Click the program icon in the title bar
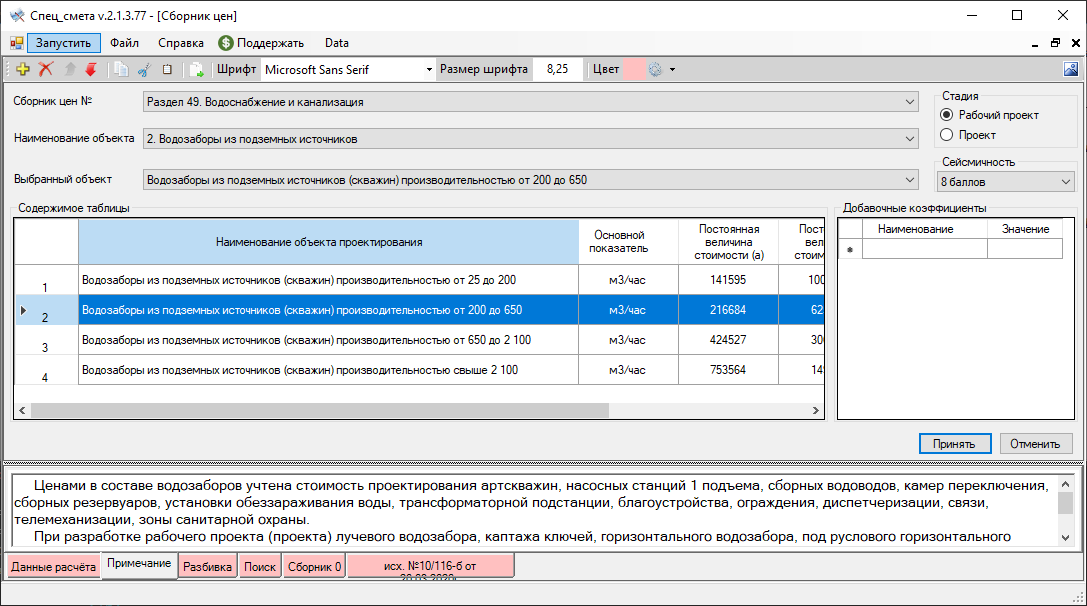The width and height of the screenshot is (1087, 606). pyautogui.click(x=17, y=15)
